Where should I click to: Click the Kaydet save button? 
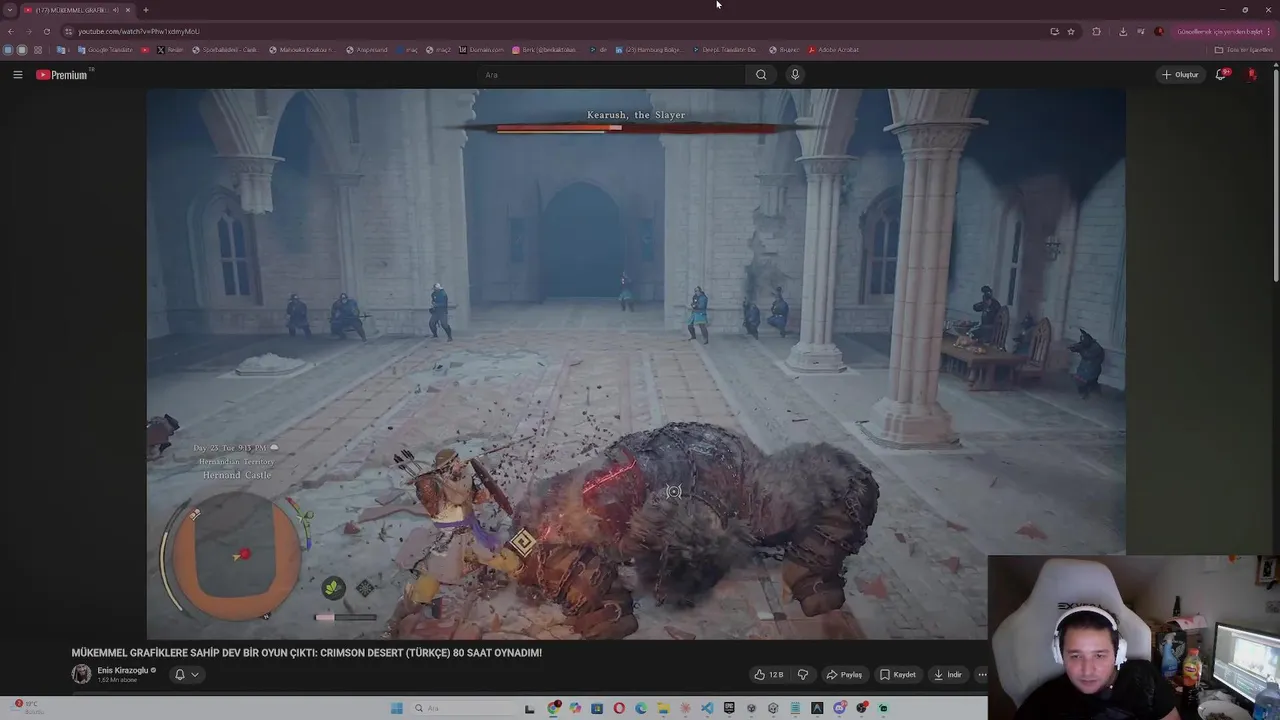tap(898, 675)
